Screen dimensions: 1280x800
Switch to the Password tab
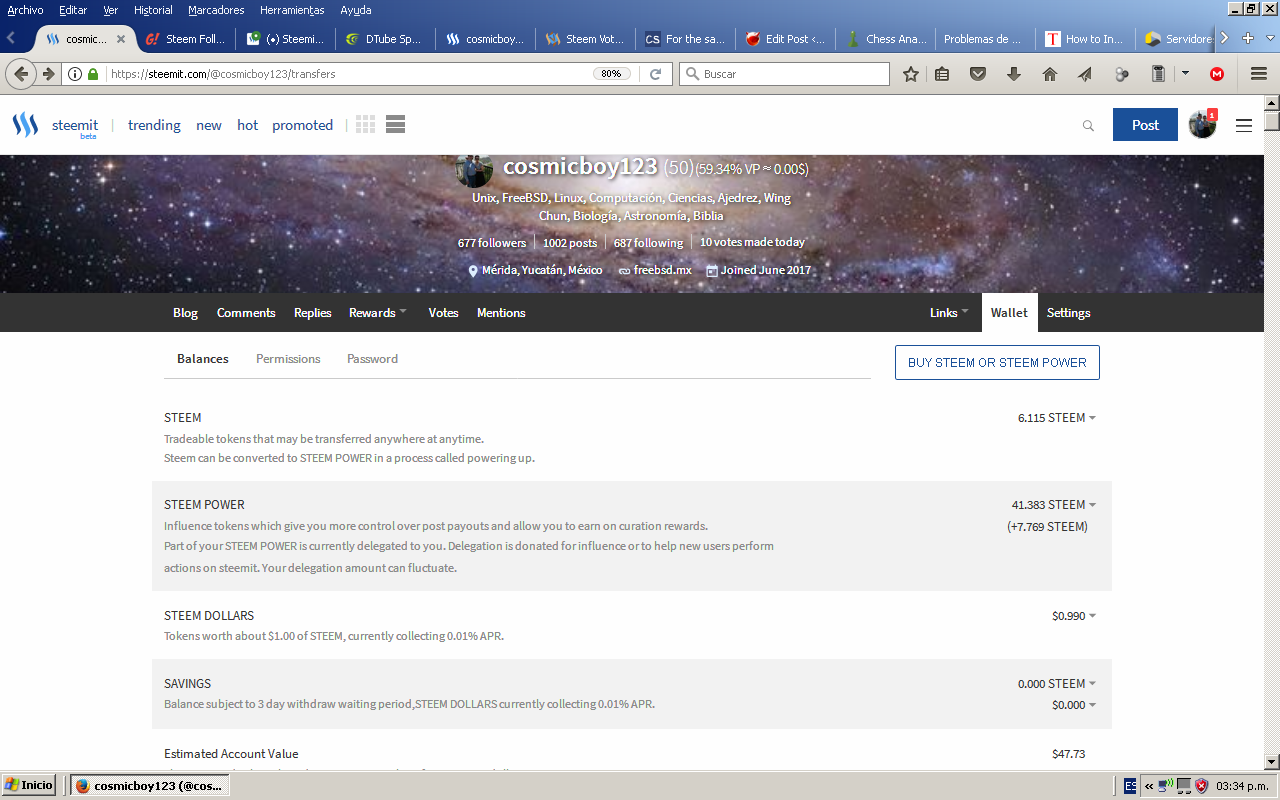coord(372,359)
